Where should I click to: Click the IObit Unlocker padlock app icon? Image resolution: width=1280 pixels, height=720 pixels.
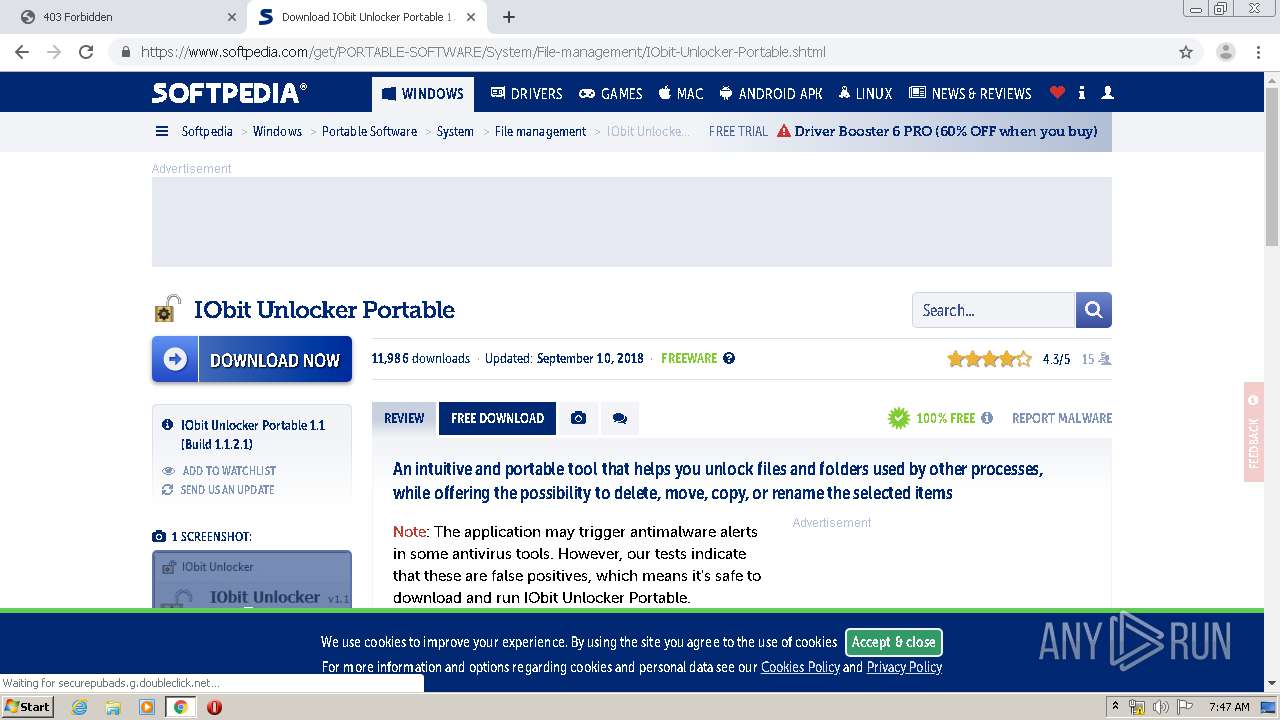[x=167, y=309]
